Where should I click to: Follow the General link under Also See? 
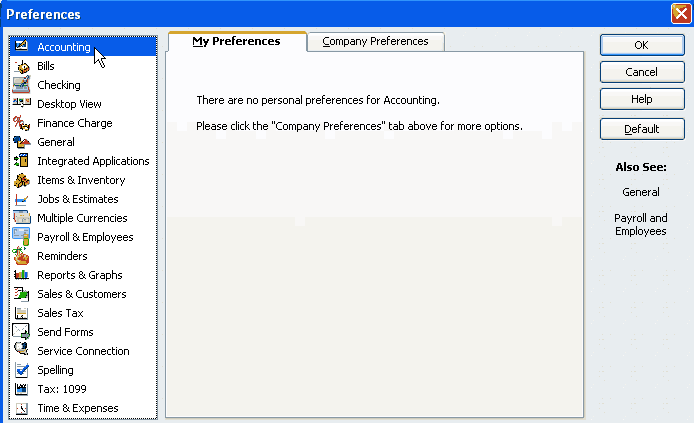point(641,192)
